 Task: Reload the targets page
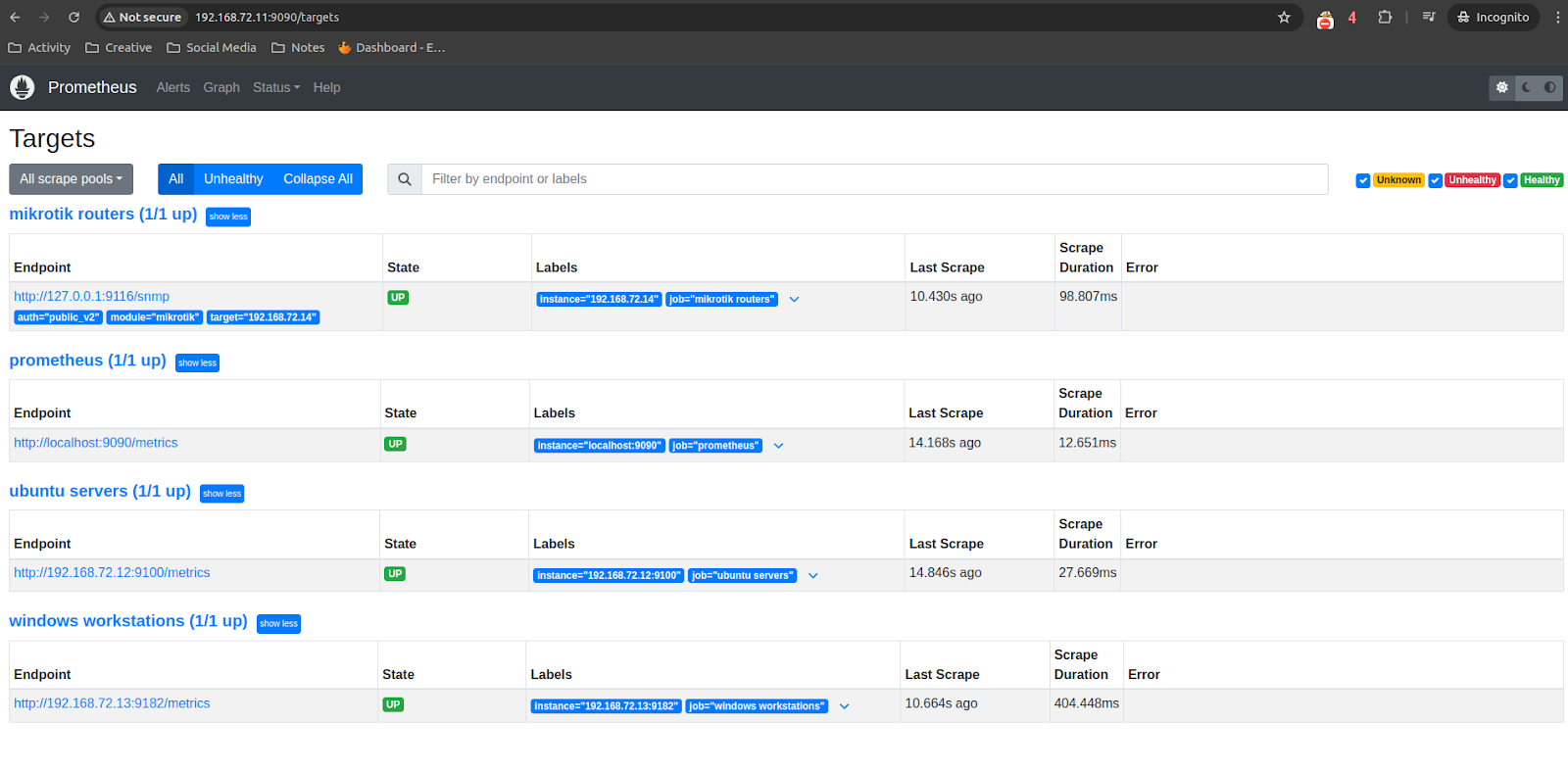tap(73, 17)
